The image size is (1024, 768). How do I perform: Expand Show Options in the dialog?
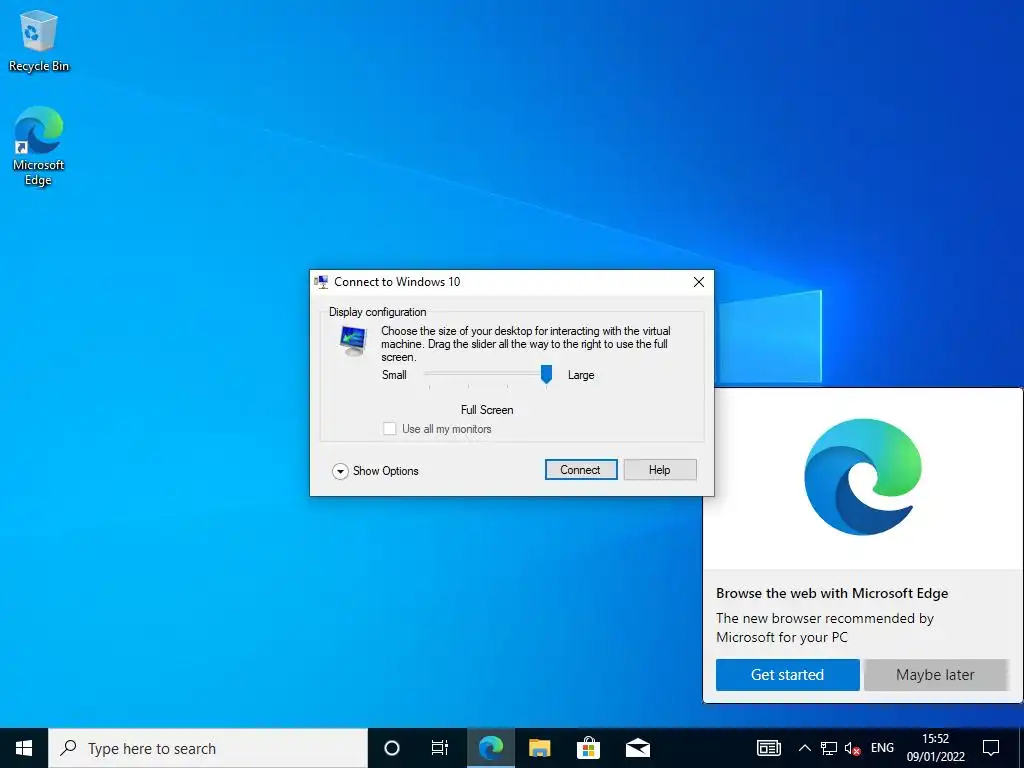pyautogui.click(x=376, y=471)
